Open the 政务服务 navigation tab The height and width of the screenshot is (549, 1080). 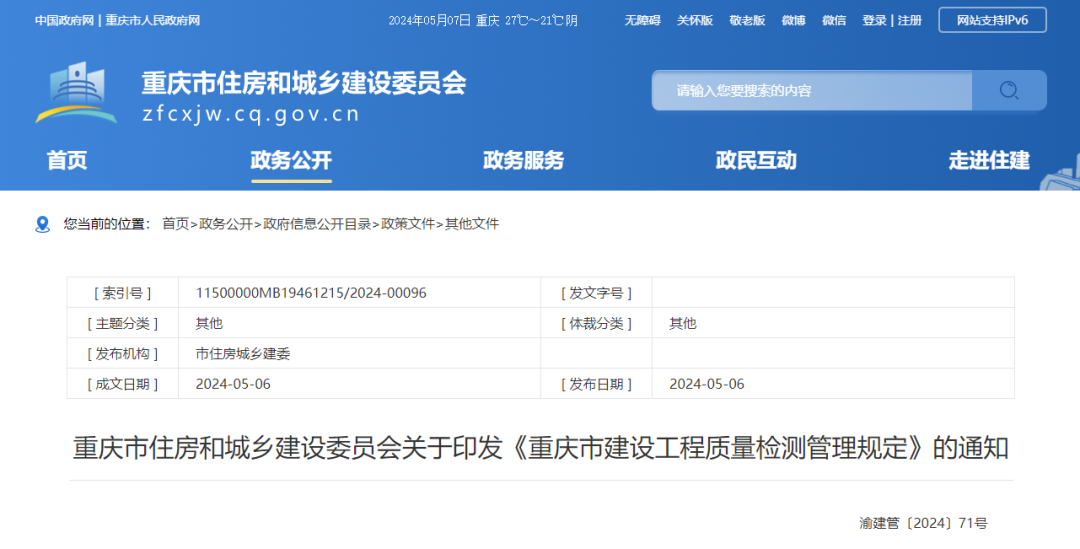click(523, 160)
